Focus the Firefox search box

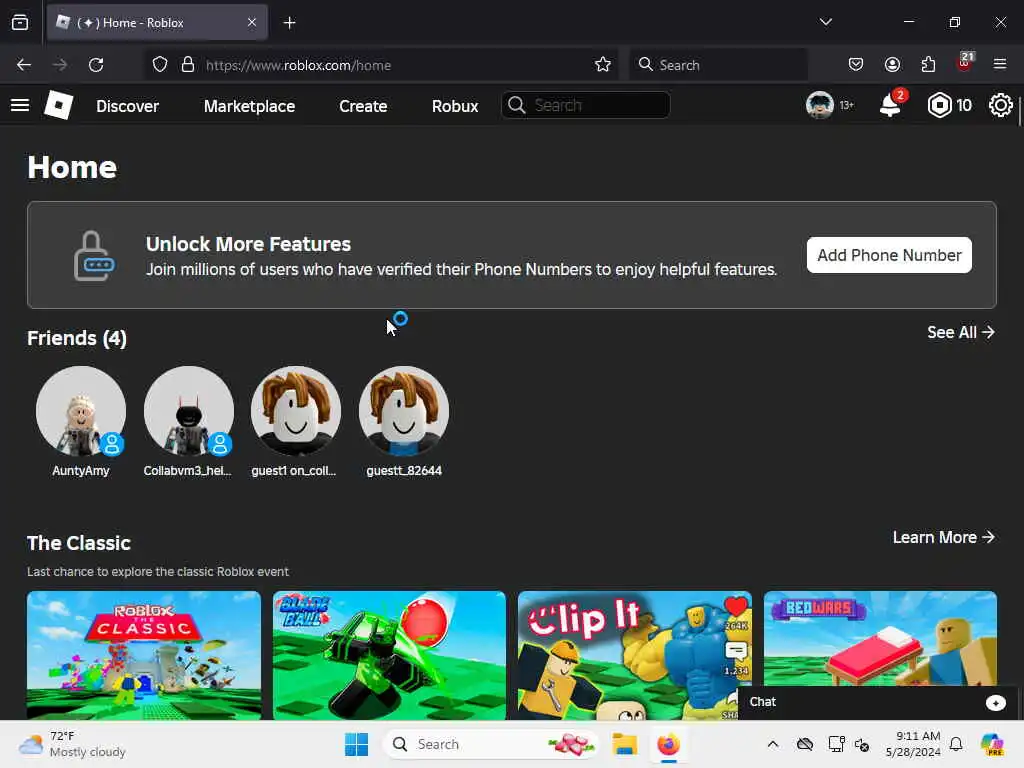tap(718, 65)
